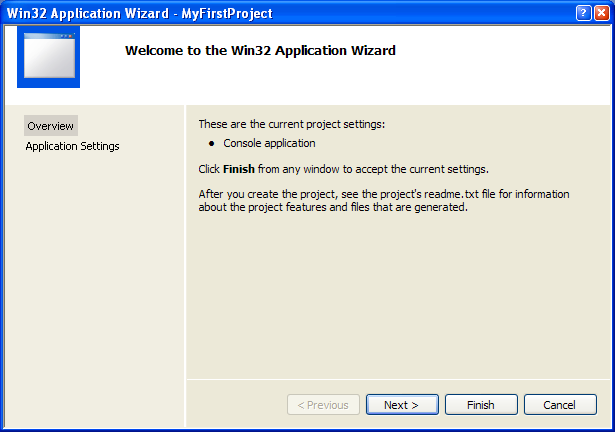Click the bold 'Finish' word in instructions
Image resolution: width=615 pixels, height=432 pixels.
239,169
